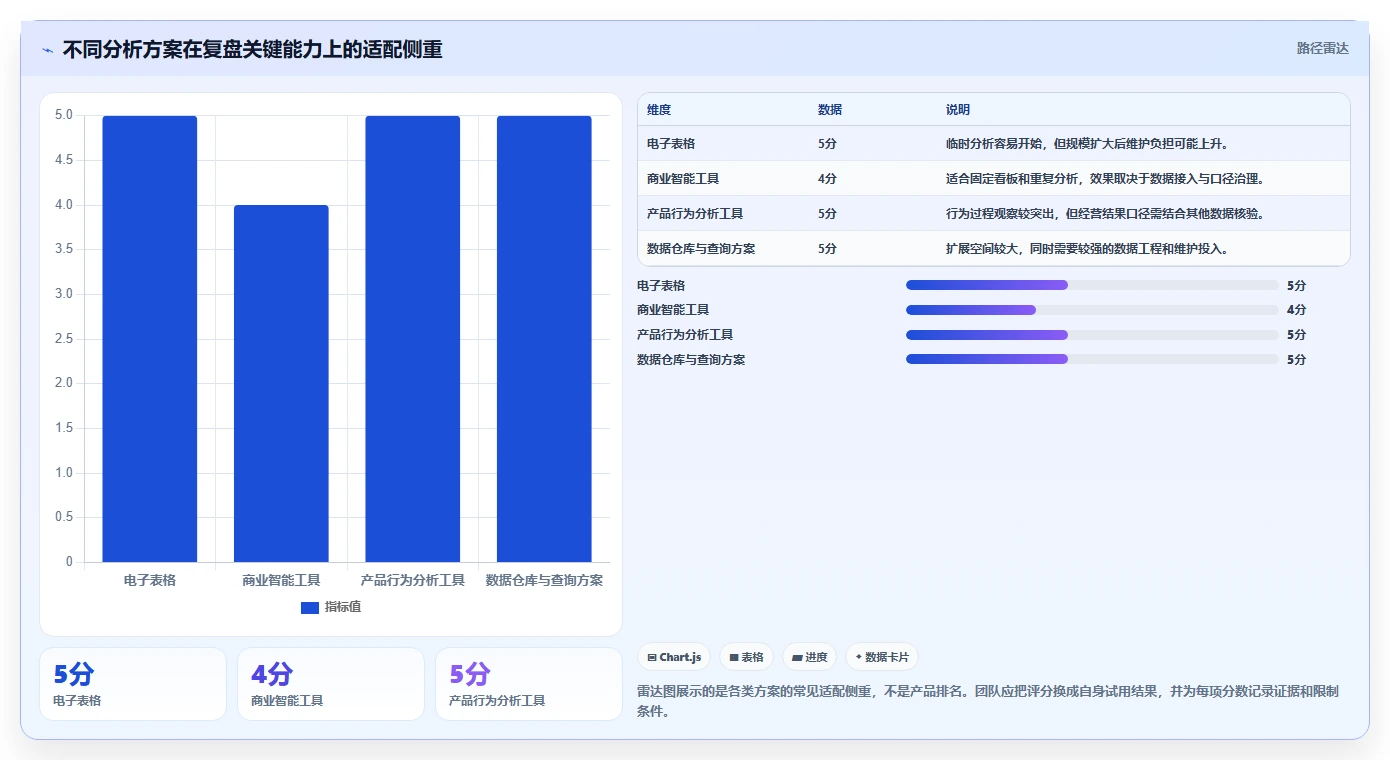The width and height of the screenshot is (1390, 760).
Task: Click the 电子表格 progress bar
Action: [x=1092, y=285]
